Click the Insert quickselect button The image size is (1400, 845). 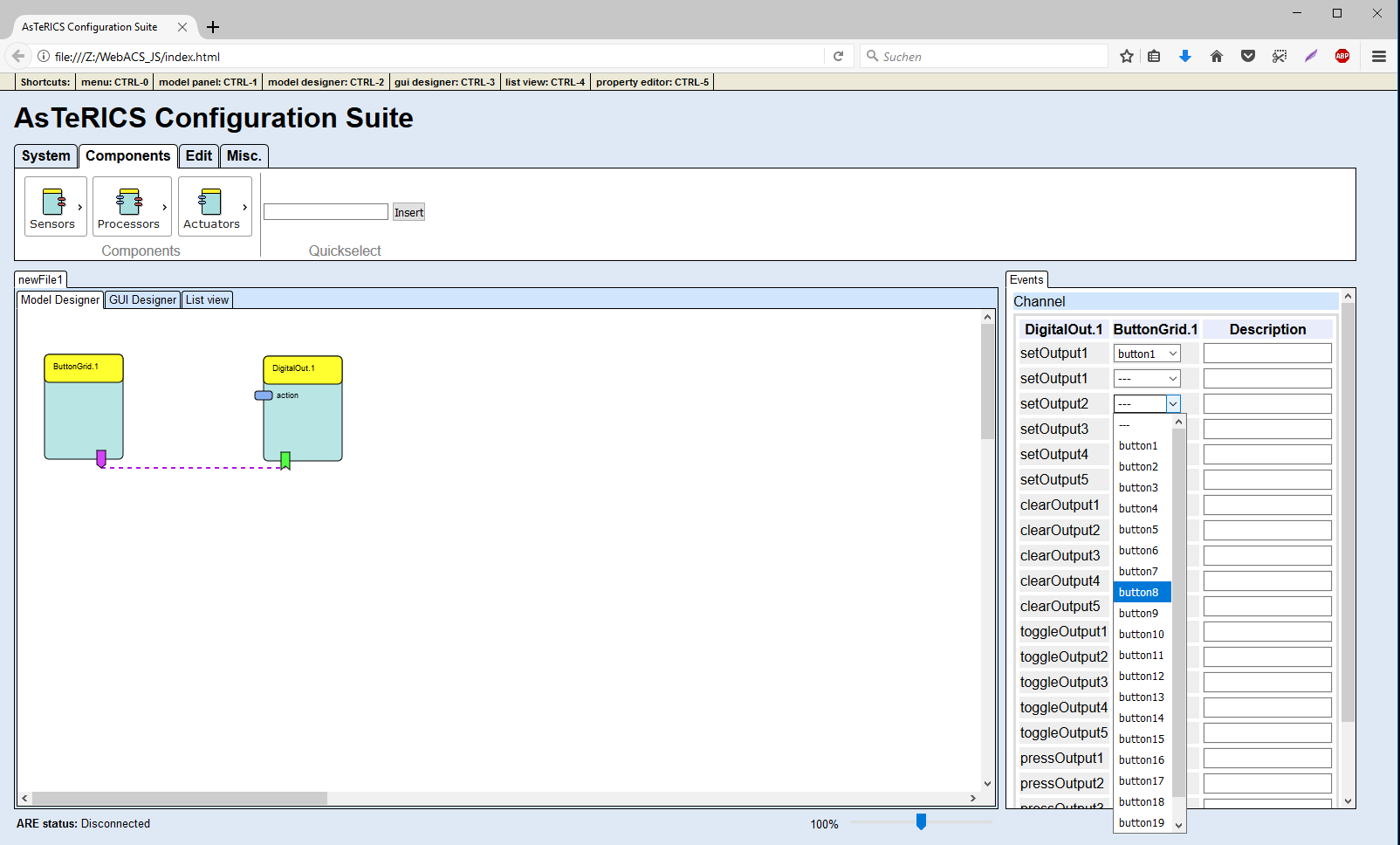pyautogui.click(x=408, y=212)
